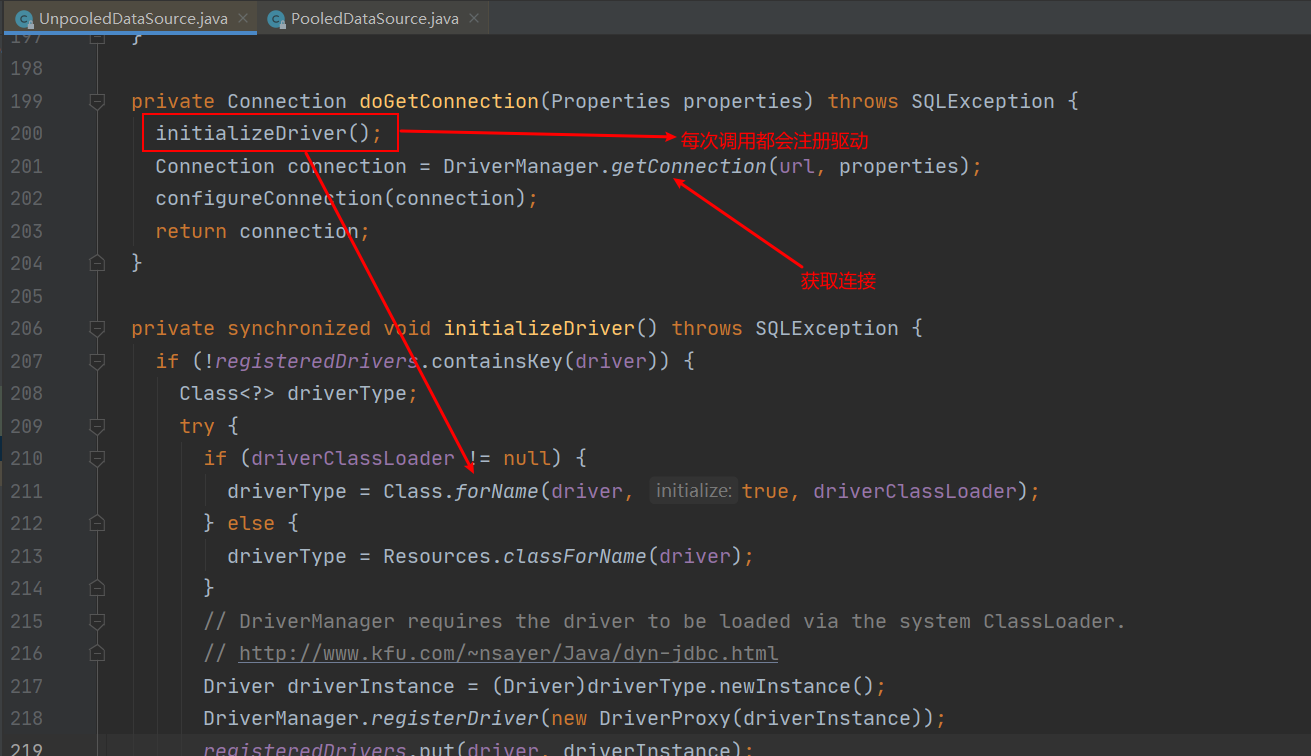This screenshot has width=1311, height=756.
Task: Click line number 199 in the gutter
Action: coord(26,101)
